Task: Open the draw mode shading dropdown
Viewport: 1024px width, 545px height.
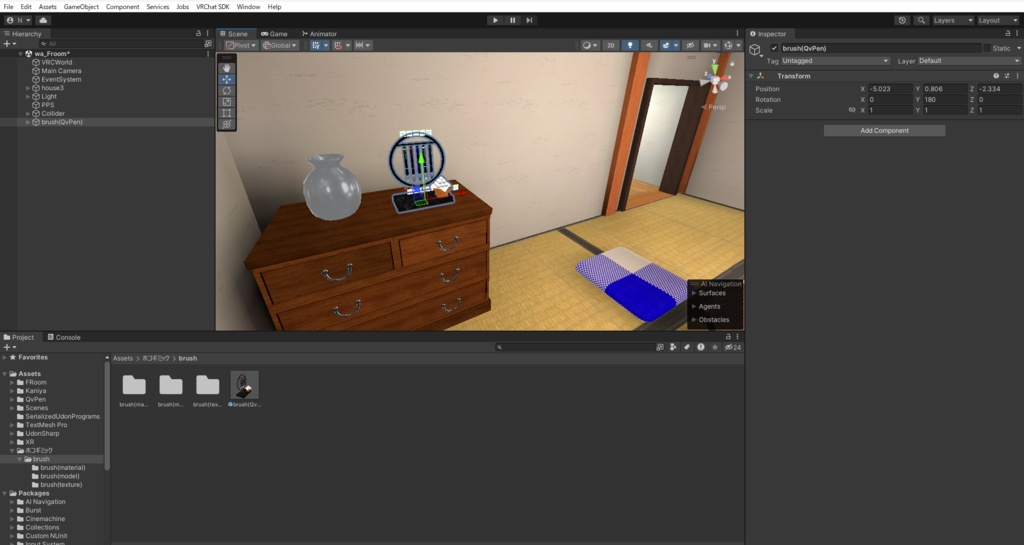Action: (590, 45)
